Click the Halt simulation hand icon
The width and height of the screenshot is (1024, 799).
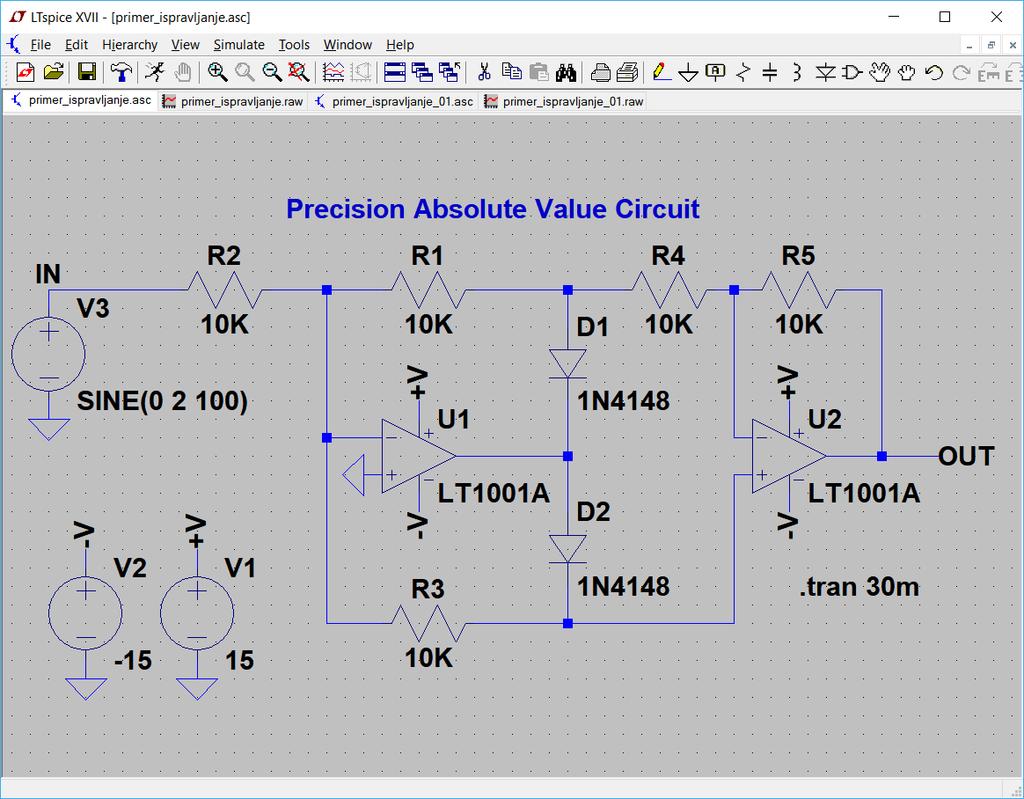[183, 72]
